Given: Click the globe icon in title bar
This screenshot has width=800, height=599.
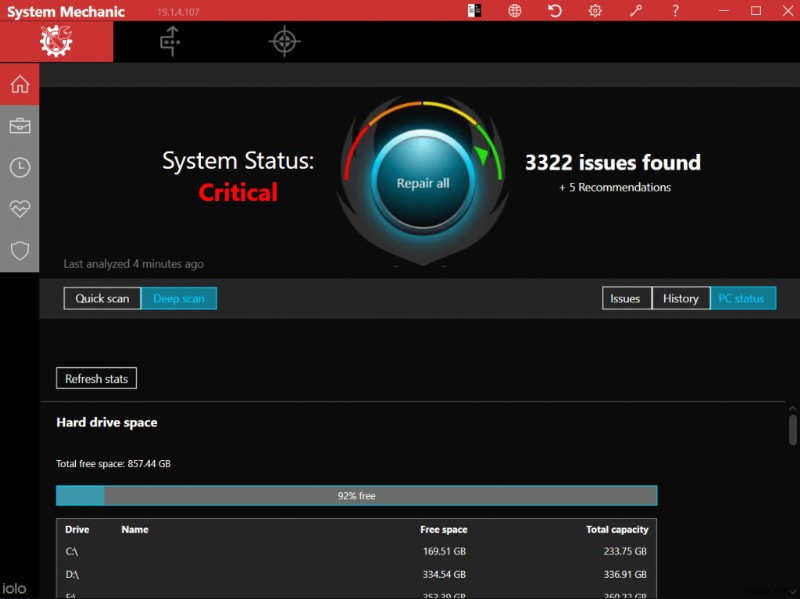Looking at the screenshot, I should 515,11.
